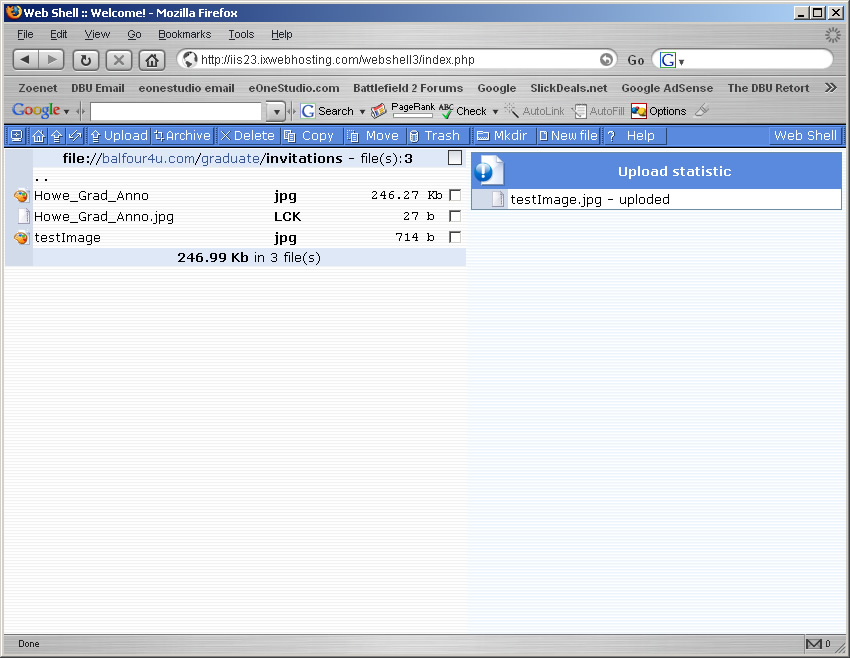850x658 pixels.
Task: Click Trash in Web Shell toolbar
Action: coord(434,136)
